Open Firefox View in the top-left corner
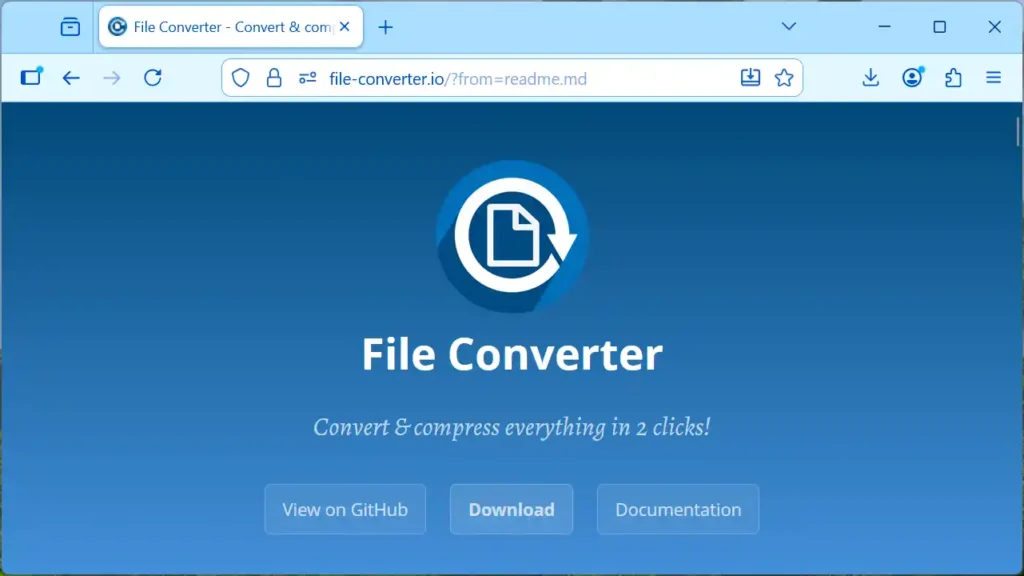The width and height of the screenshot is (1024, 576). pyautogui.click(x=68, y=26)
